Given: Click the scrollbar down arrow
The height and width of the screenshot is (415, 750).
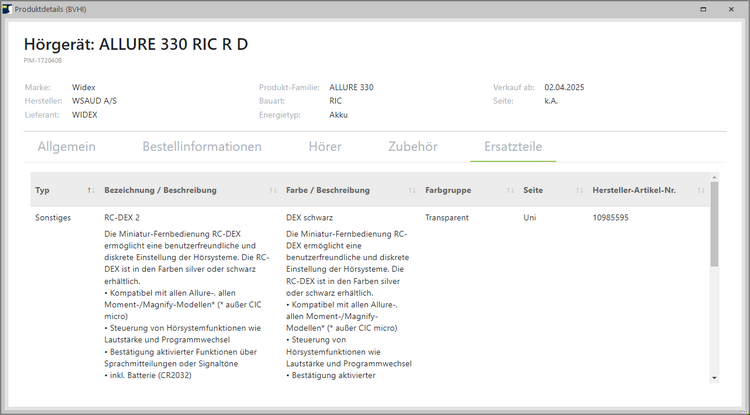Looking at the screenshot, I should pyautogui.click(x=714, y=378).
